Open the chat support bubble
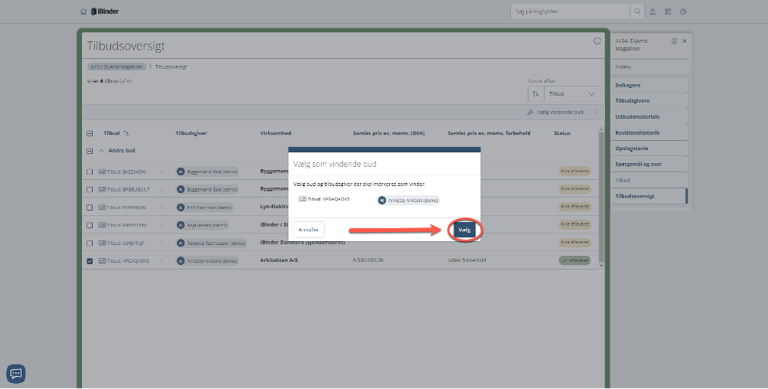Image resolution: width=768 pixels, height=389 pixels. [x=16, y=374]
